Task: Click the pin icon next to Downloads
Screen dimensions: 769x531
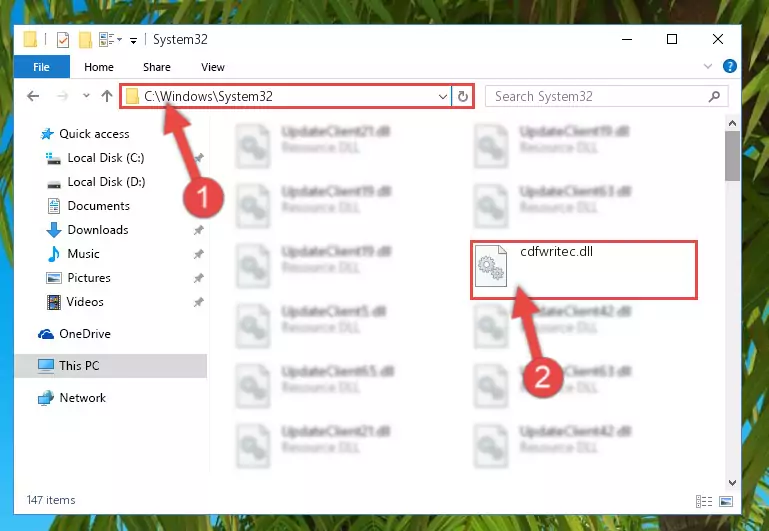Action: [x=199, y=230]
